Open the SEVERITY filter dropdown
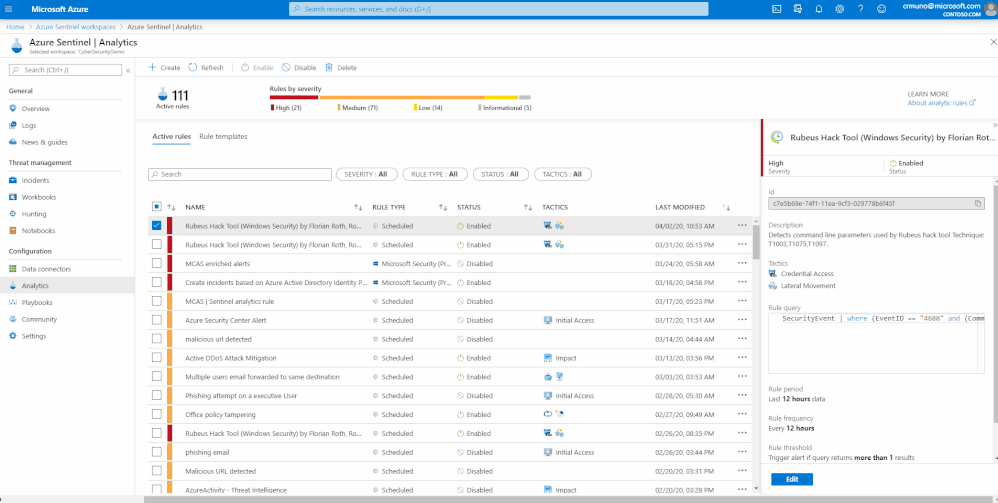Image resolution: width=998 pixels, height=503 pixels. [366, 174]
